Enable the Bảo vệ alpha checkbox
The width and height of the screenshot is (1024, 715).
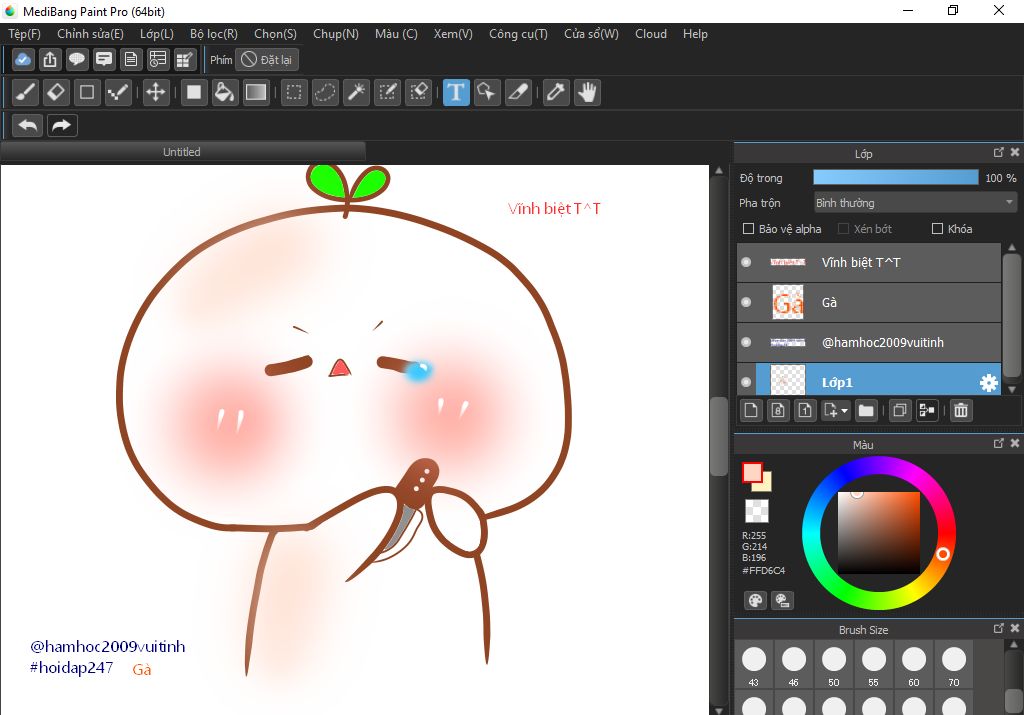748,229
